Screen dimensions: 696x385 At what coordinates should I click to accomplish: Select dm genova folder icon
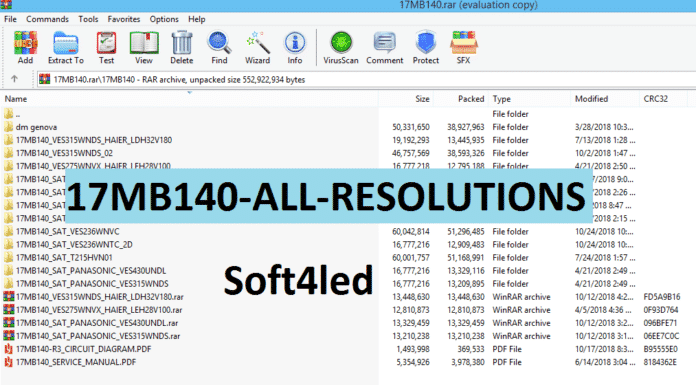point(8,127)
